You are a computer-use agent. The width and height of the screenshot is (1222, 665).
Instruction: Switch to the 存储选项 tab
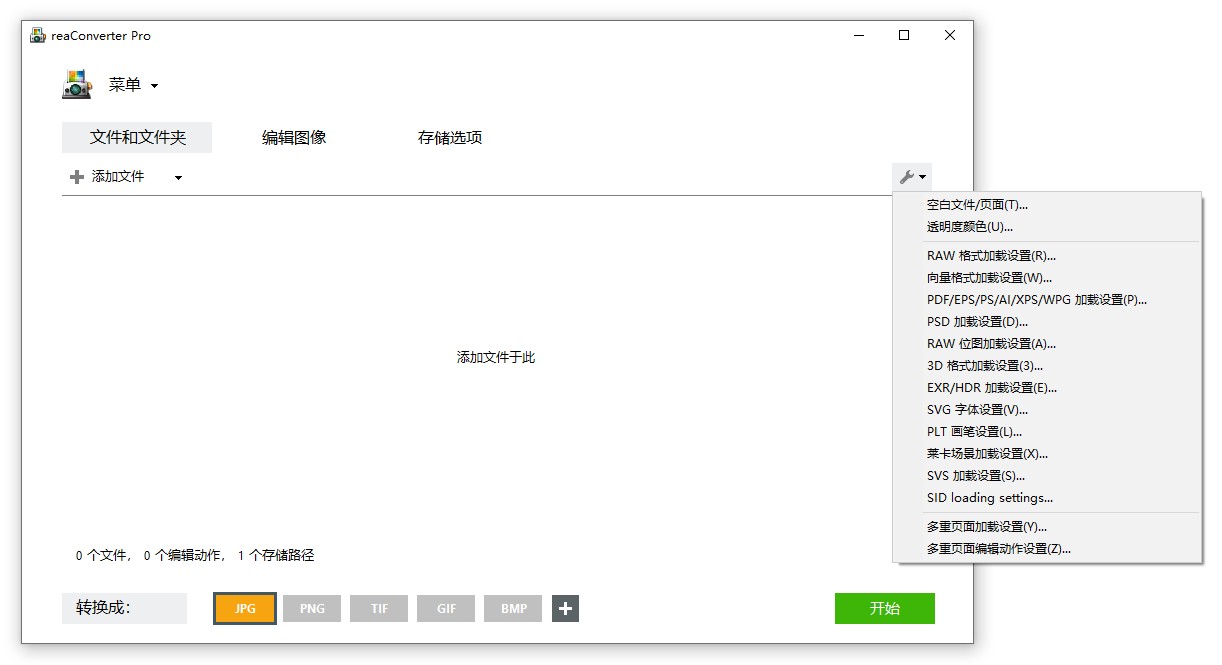click(x=450, y=138)
